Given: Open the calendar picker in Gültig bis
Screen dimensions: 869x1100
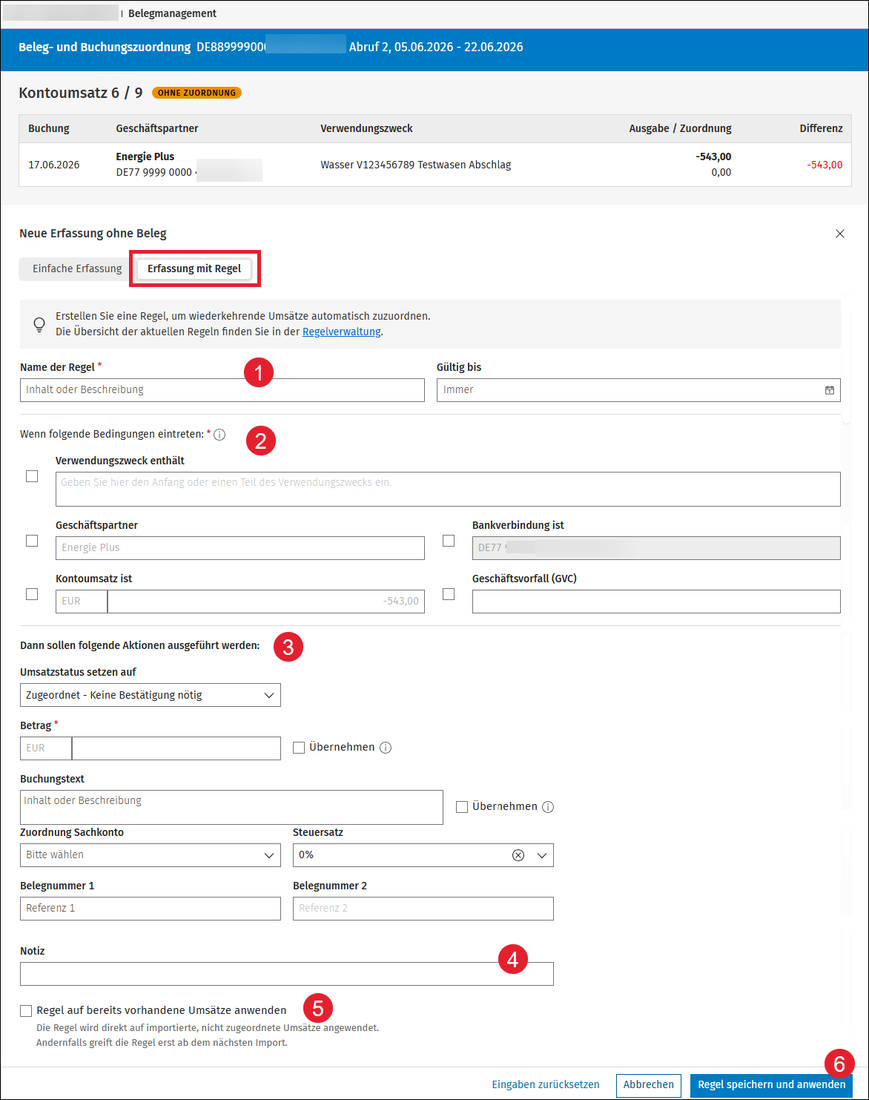Looking at the screenshot, I should click(829, 390).
